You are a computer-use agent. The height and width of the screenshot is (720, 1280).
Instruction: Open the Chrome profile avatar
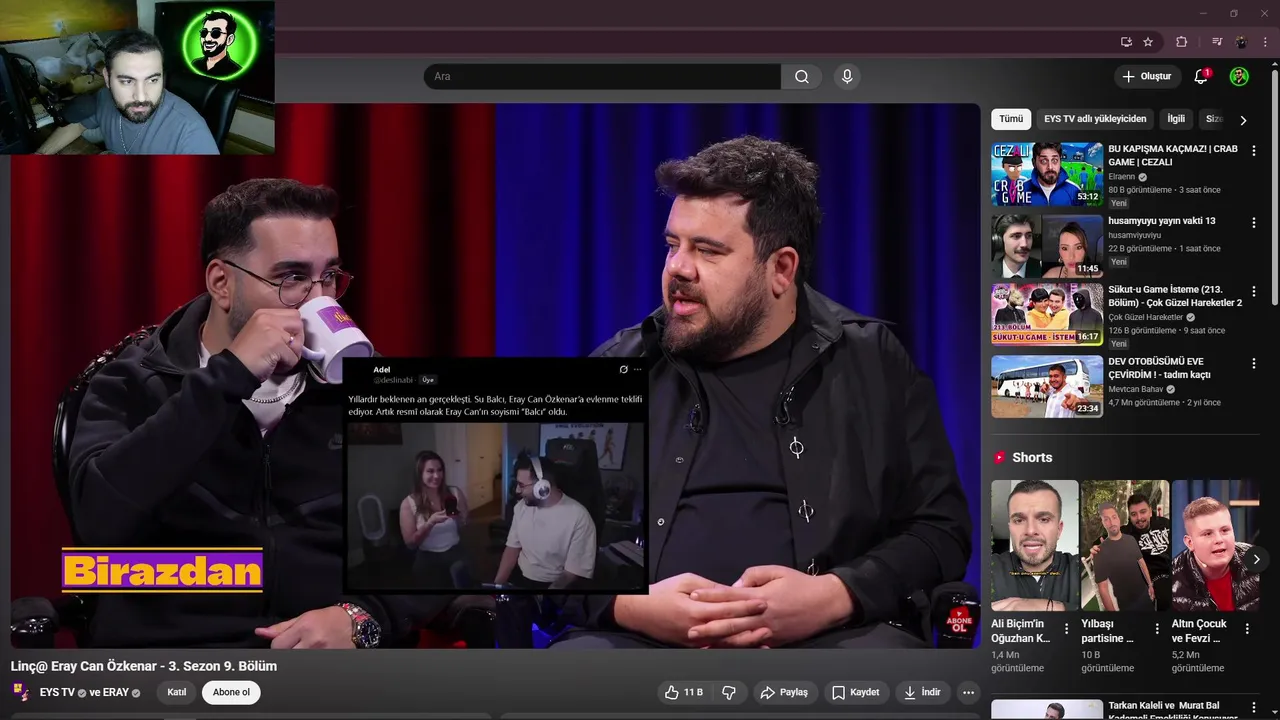coord(1241,42)
